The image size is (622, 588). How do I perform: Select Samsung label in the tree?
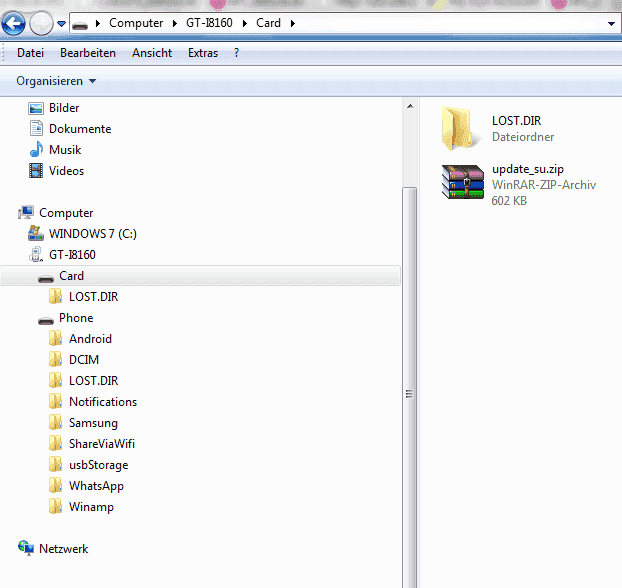[93, 423]
